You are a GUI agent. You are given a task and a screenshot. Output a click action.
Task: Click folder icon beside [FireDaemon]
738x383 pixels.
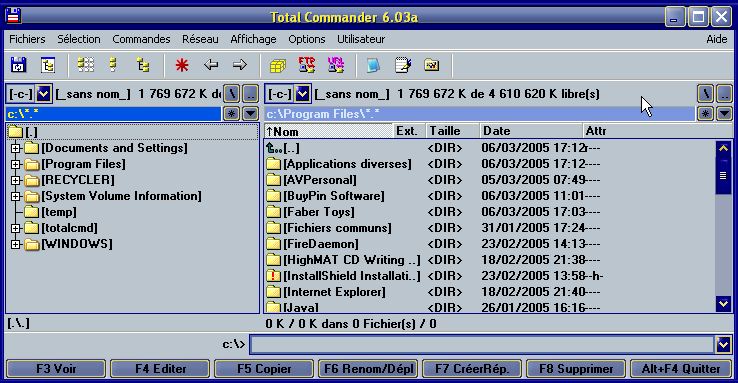tap(273, 244)
